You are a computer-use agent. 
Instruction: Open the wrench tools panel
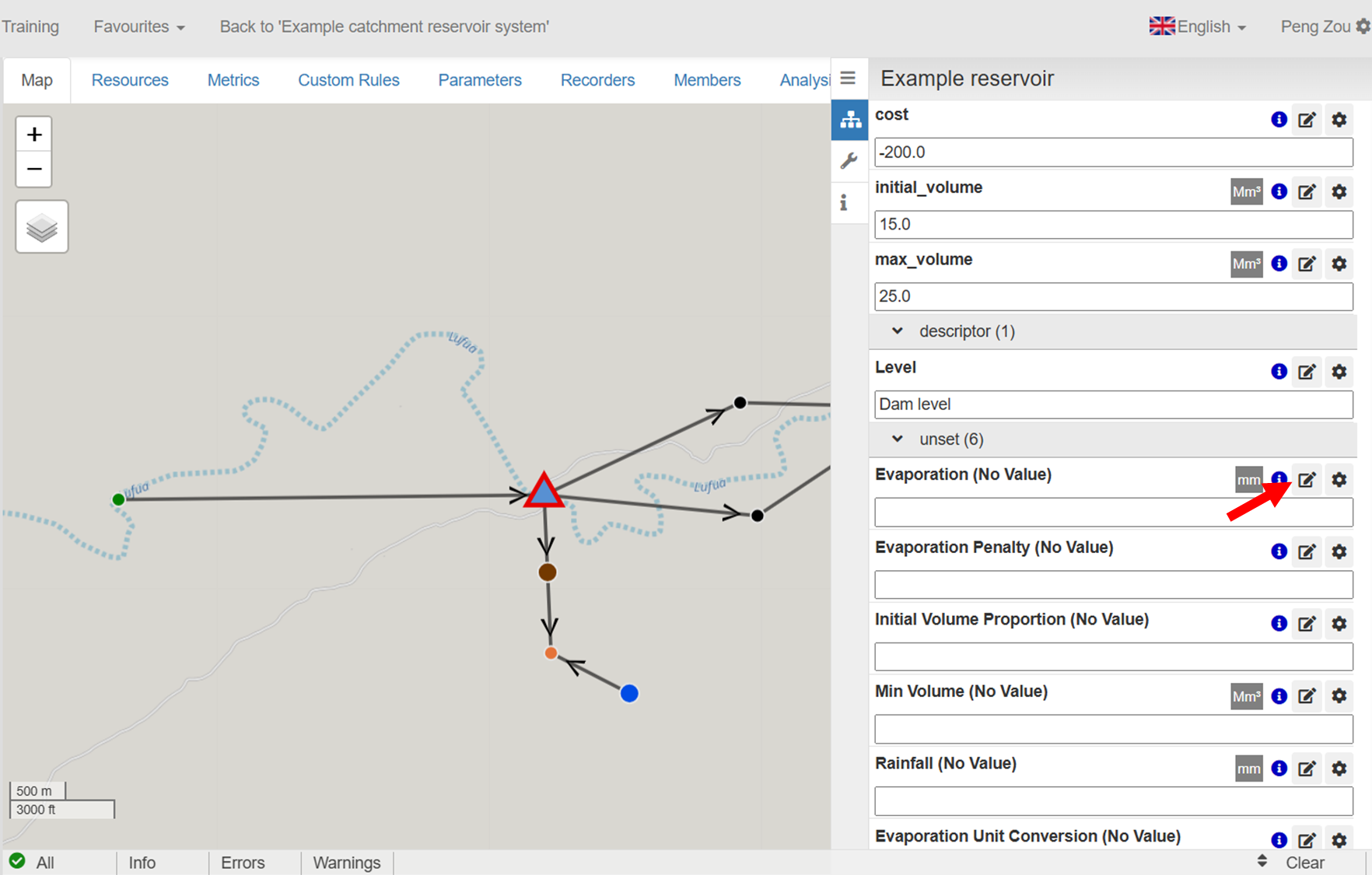(x=849, y=161)
